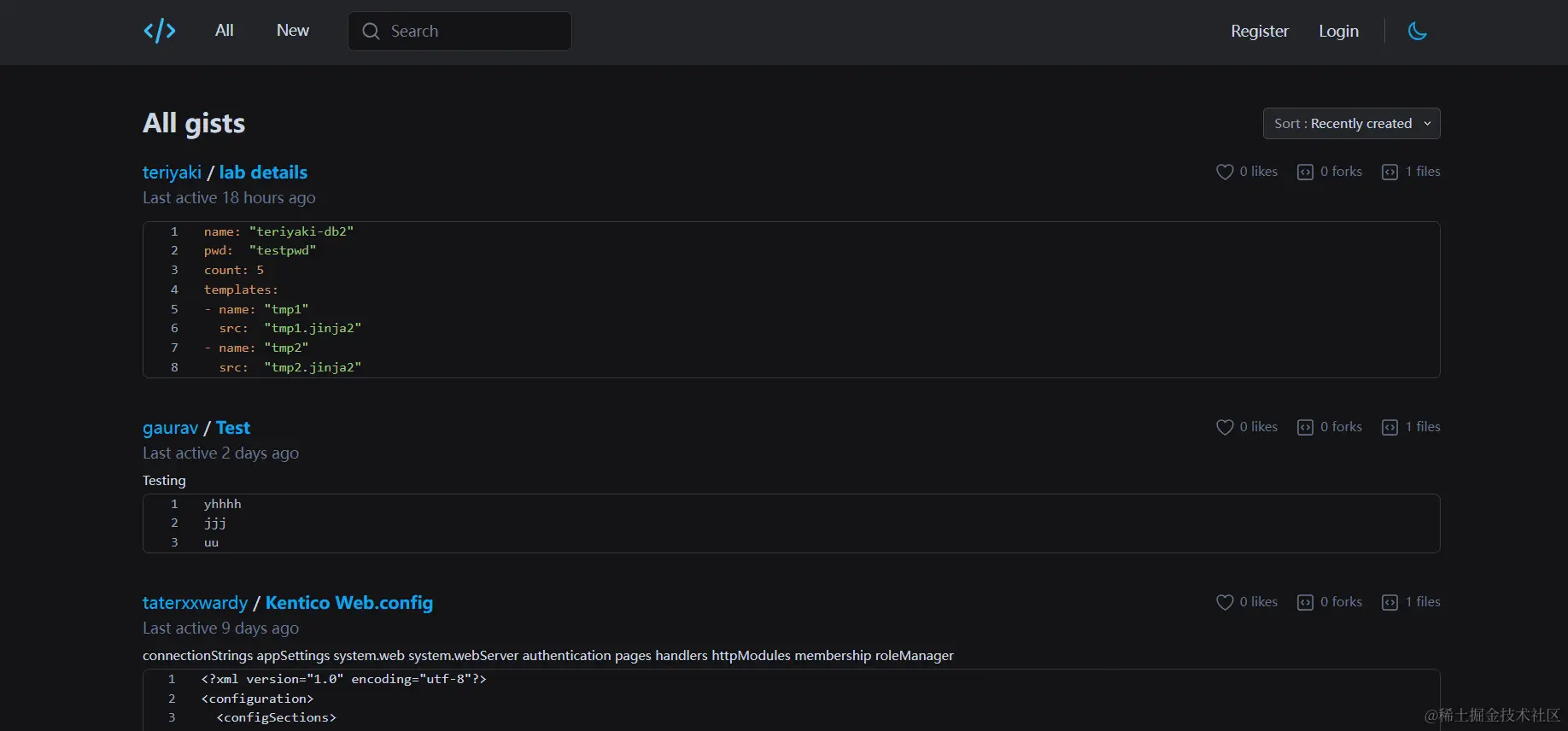This screenshot has width=1568, height=731.
Task: Go to the New gist page
Action: point(293,31)
